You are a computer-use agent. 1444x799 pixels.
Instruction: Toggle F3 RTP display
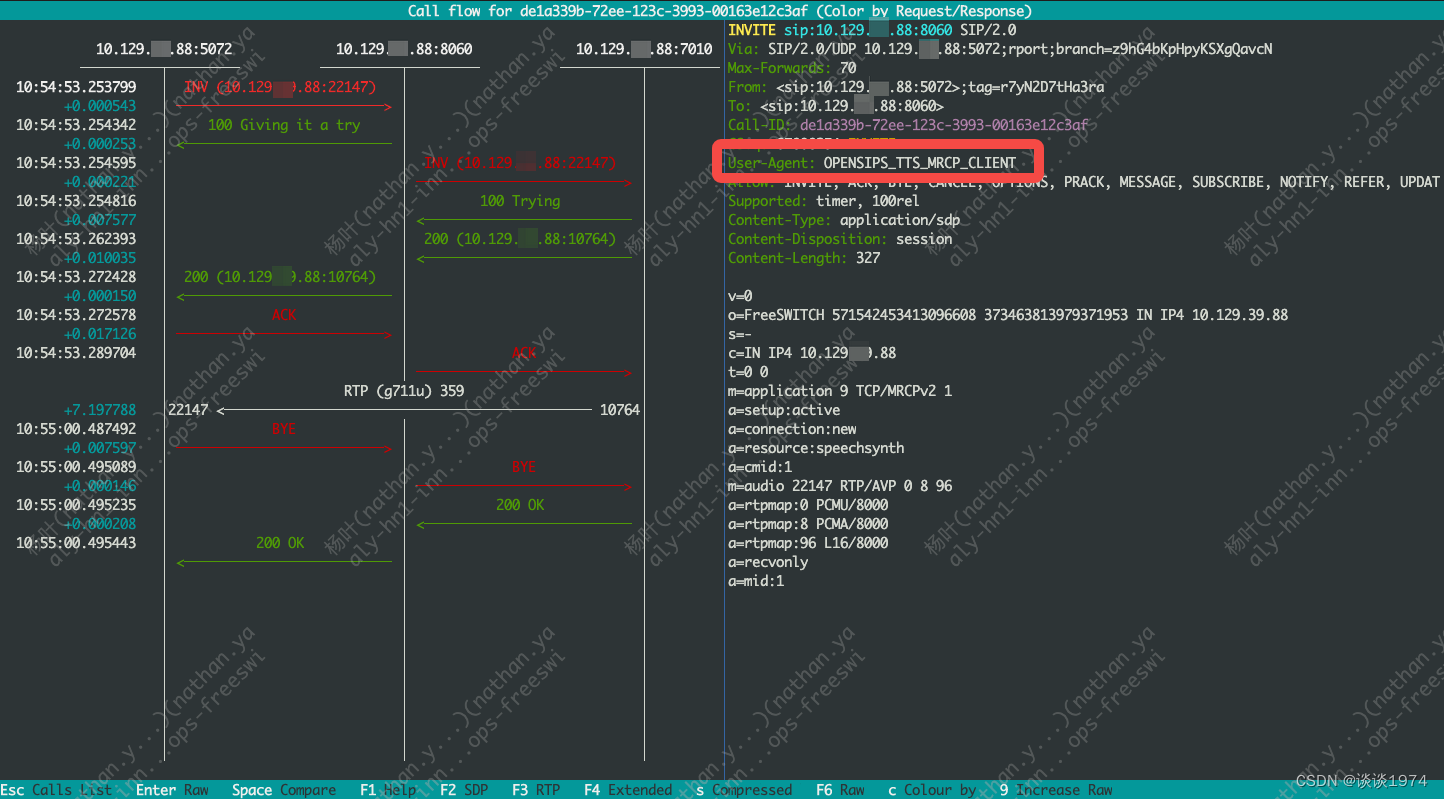[536, 790]
